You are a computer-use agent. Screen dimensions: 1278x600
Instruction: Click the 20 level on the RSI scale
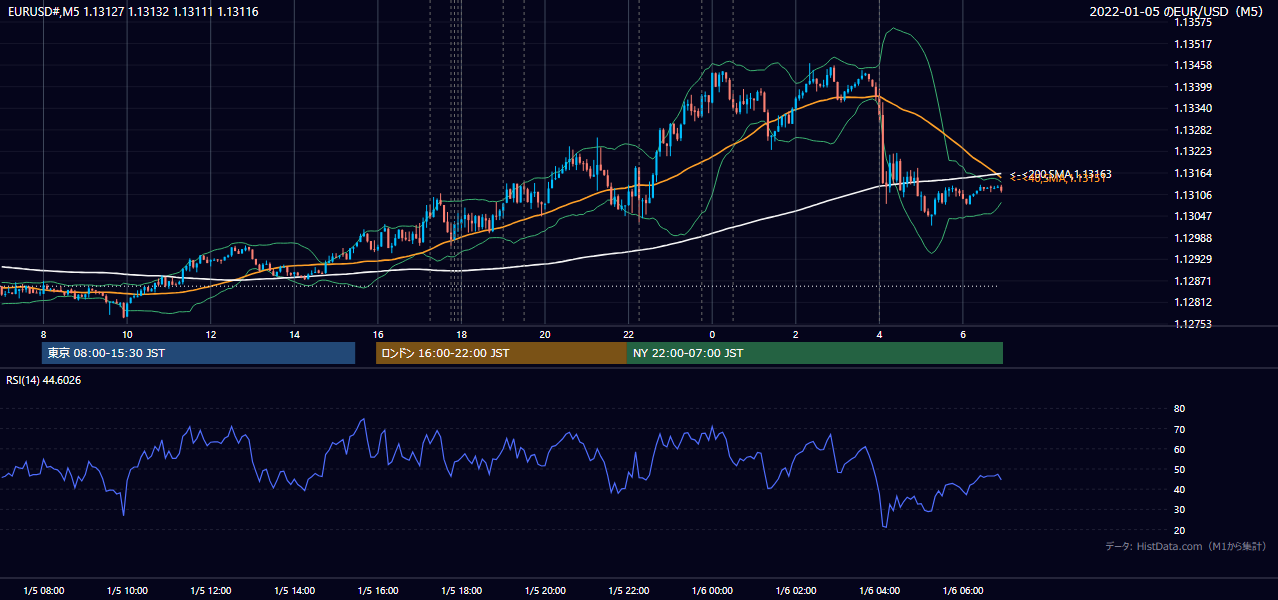pos(1179,530)
